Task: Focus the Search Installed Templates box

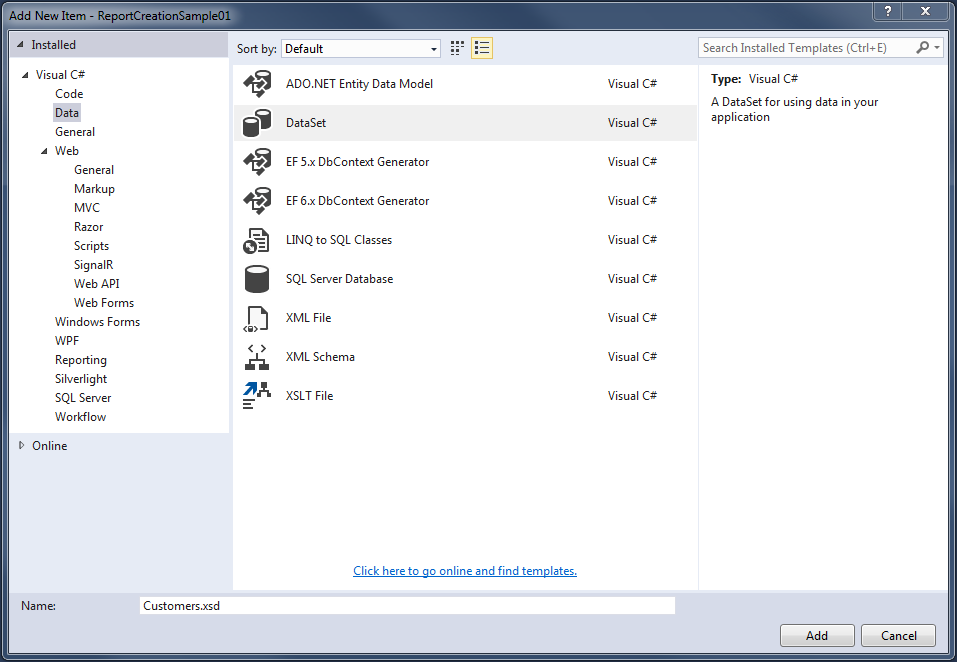Action: pyautogui.click(x=807, y=48)
